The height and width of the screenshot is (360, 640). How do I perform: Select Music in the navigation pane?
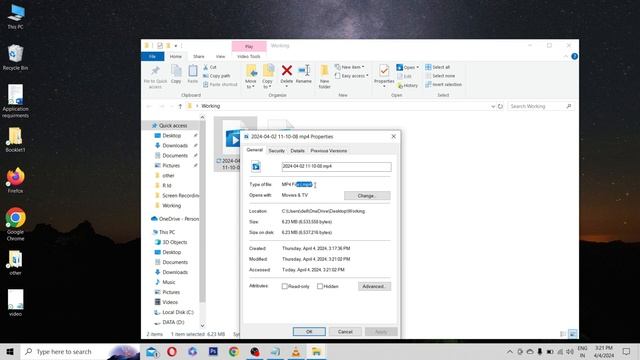pyautogui.click(x=165, y=282)
